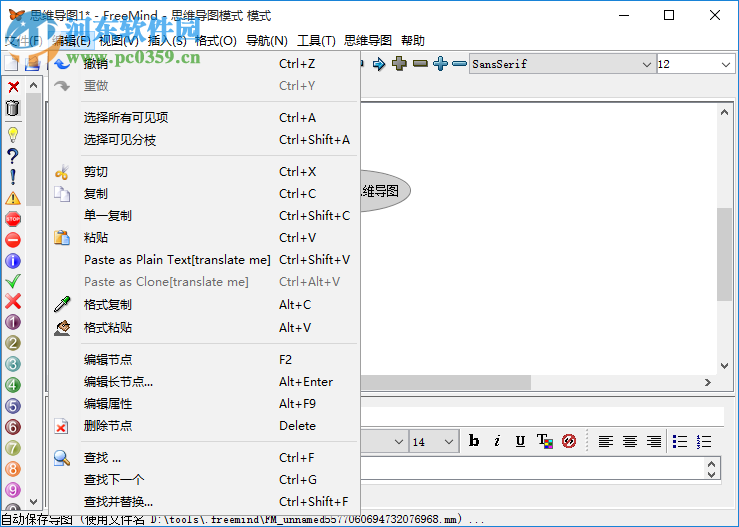Open the note font family dropdown arrow
This screenshot has width=739, height=527.
(x=399, y=442)
